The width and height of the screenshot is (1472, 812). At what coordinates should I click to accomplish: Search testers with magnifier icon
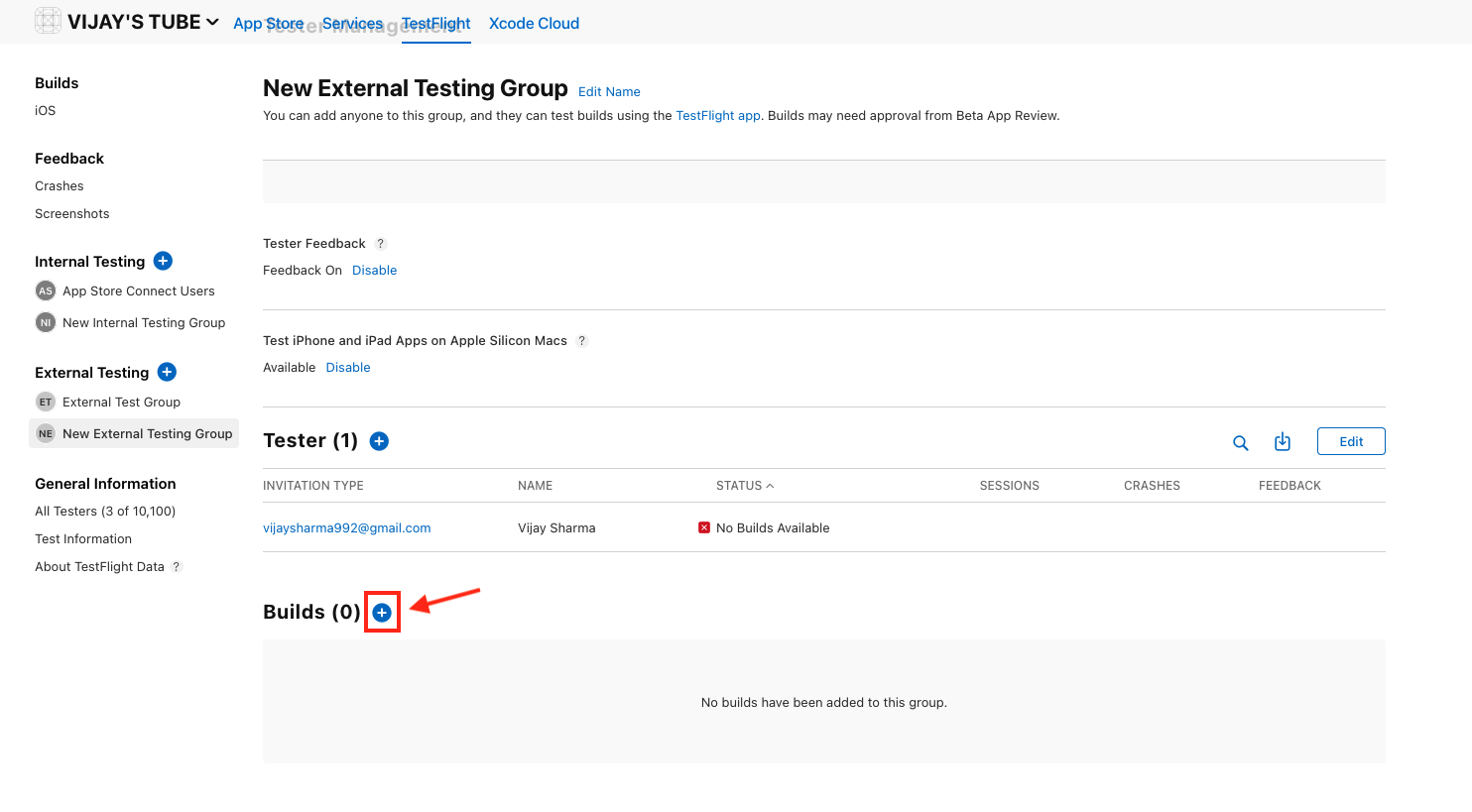point(1240,443)
